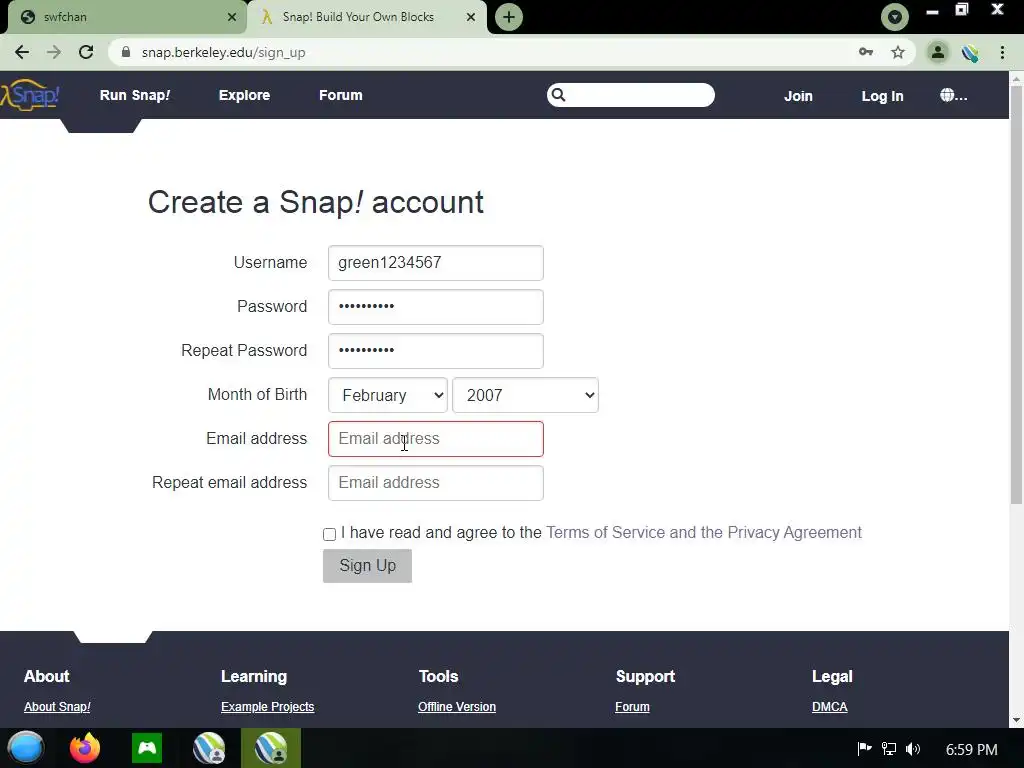Click the search magnifier icon
1024x768 pixels.
(558, 95)
